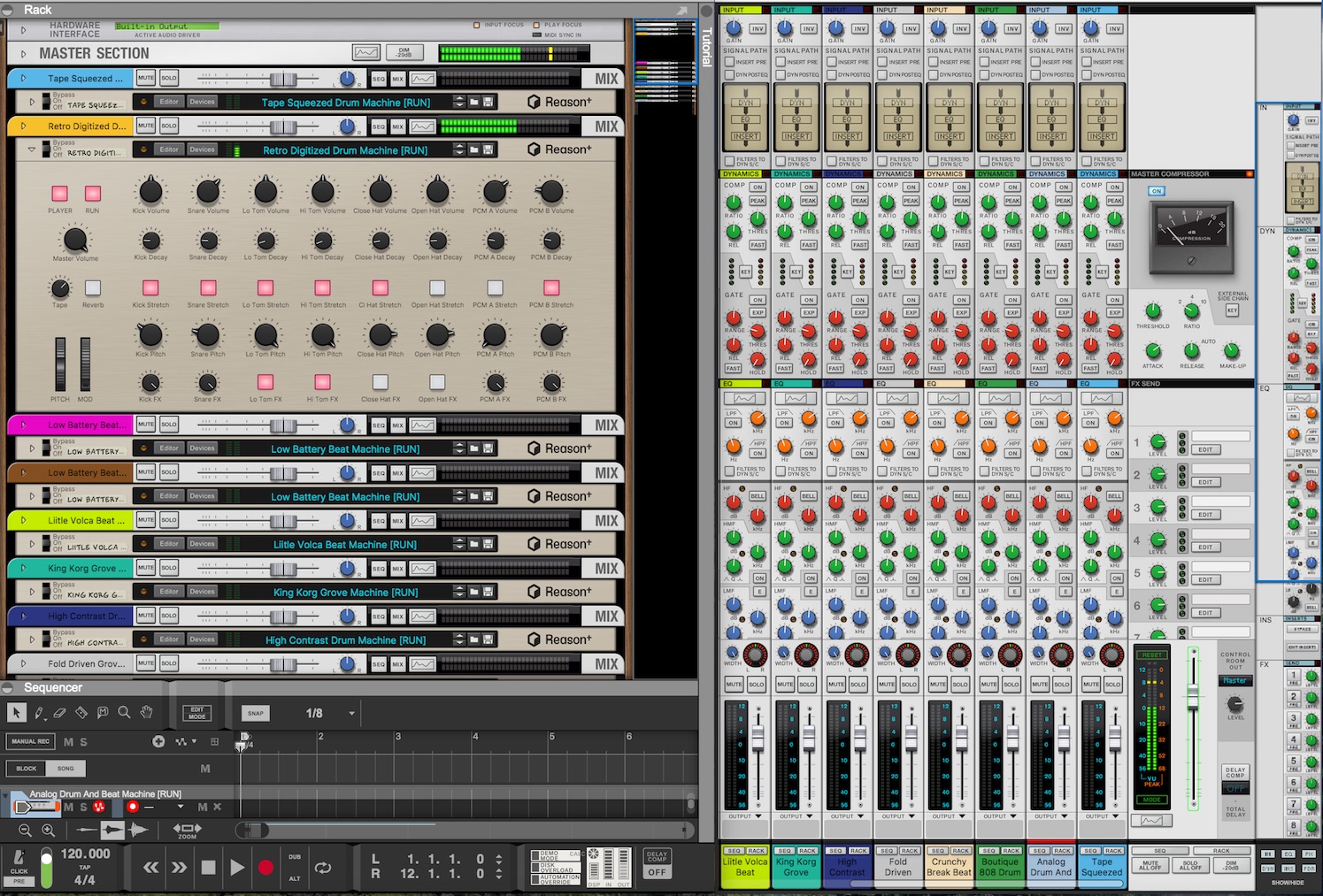
Task: Select the BLOCK view mode
Action: pos(27,768)
